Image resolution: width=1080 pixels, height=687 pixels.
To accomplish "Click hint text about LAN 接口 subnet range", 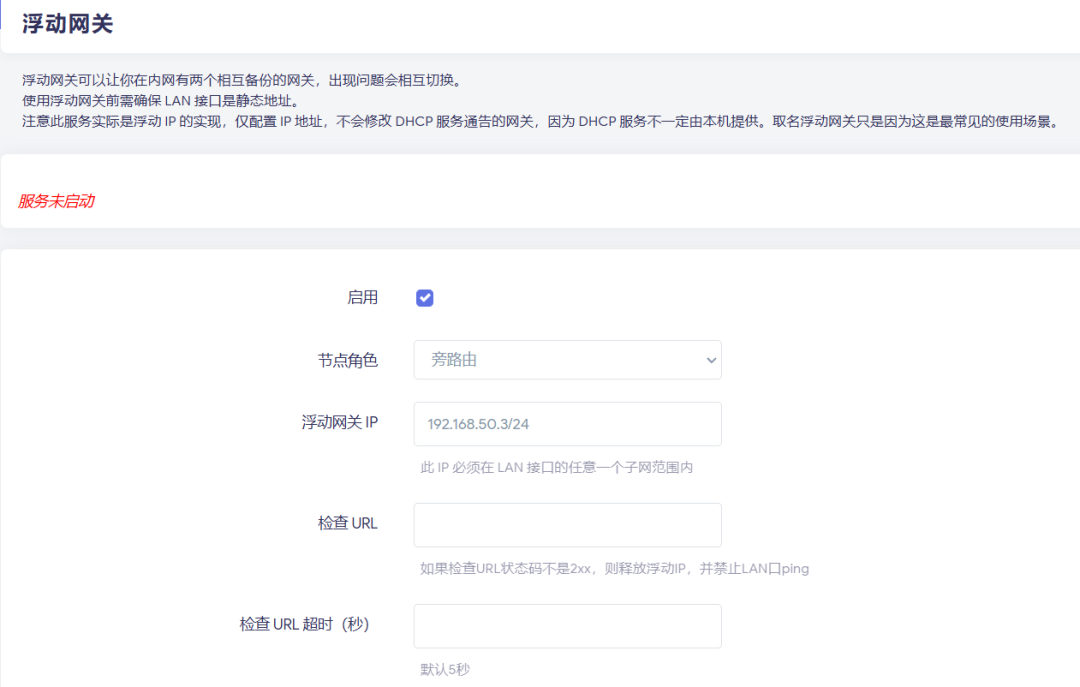I will coord(556,468).
